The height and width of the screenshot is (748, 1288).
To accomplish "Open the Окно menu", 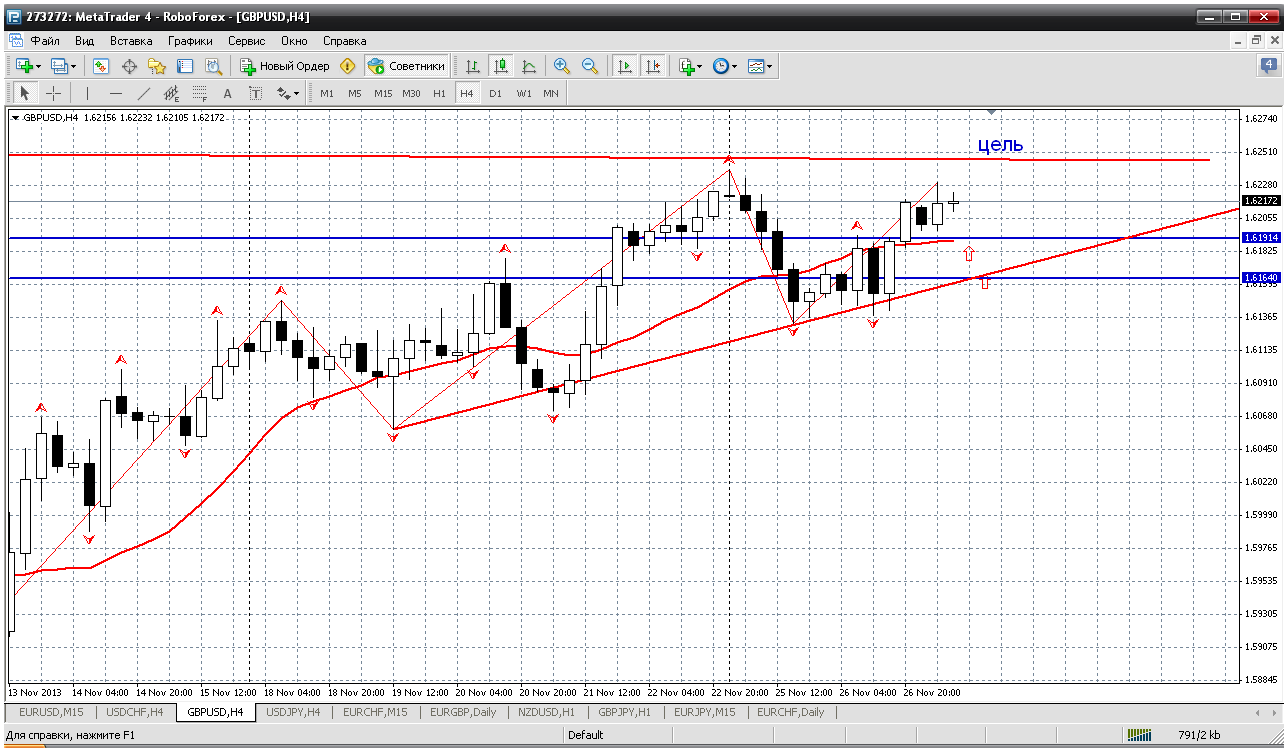I will (x=294, y=41).
